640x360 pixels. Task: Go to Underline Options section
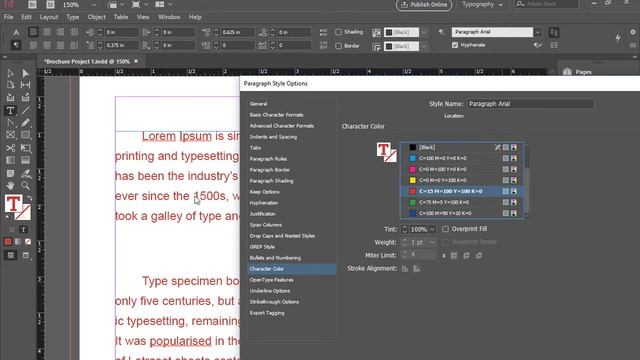pos(270,291)
